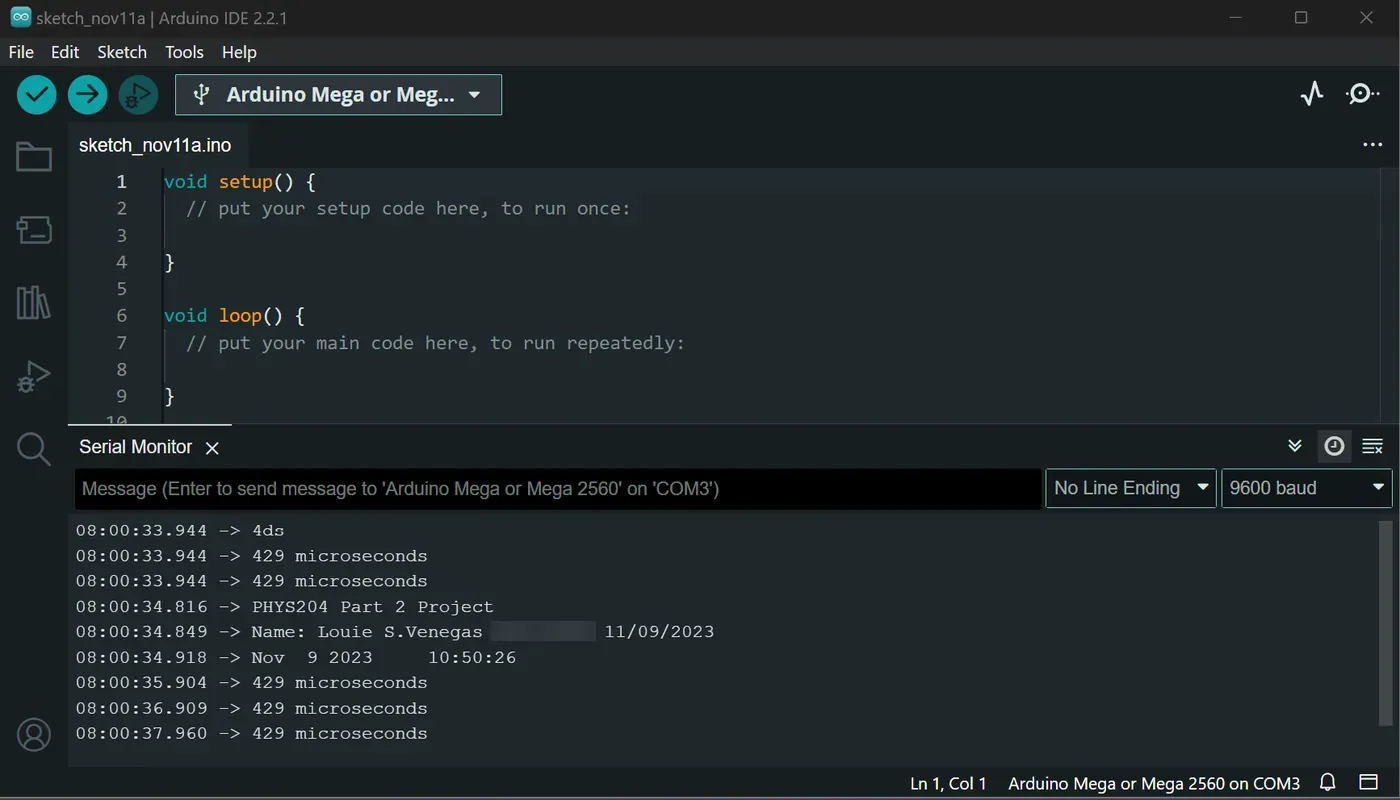The width and height of the screenshot is (1400, 800).
Task: Click the Nov 9 2023 output line
Action: pyautogui.click(x=296, y=658)
